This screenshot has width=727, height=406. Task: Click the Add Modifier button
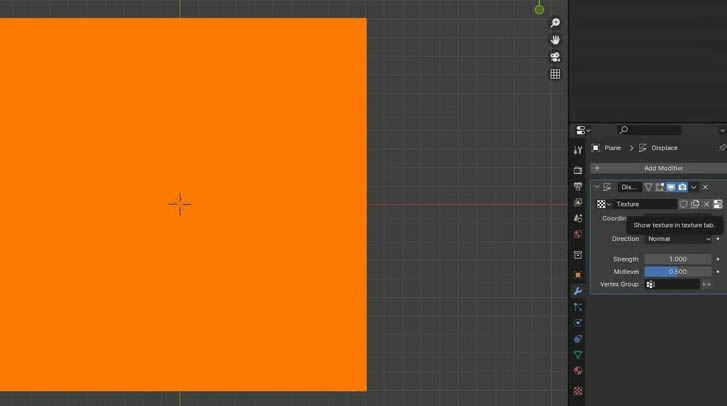(658, 168)
